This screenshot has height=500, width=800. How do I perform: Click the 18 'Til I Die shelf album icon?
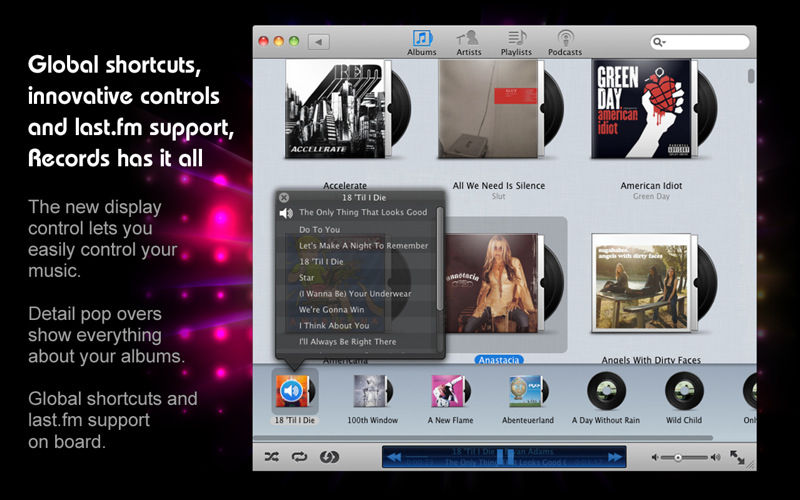click(294, 391)
